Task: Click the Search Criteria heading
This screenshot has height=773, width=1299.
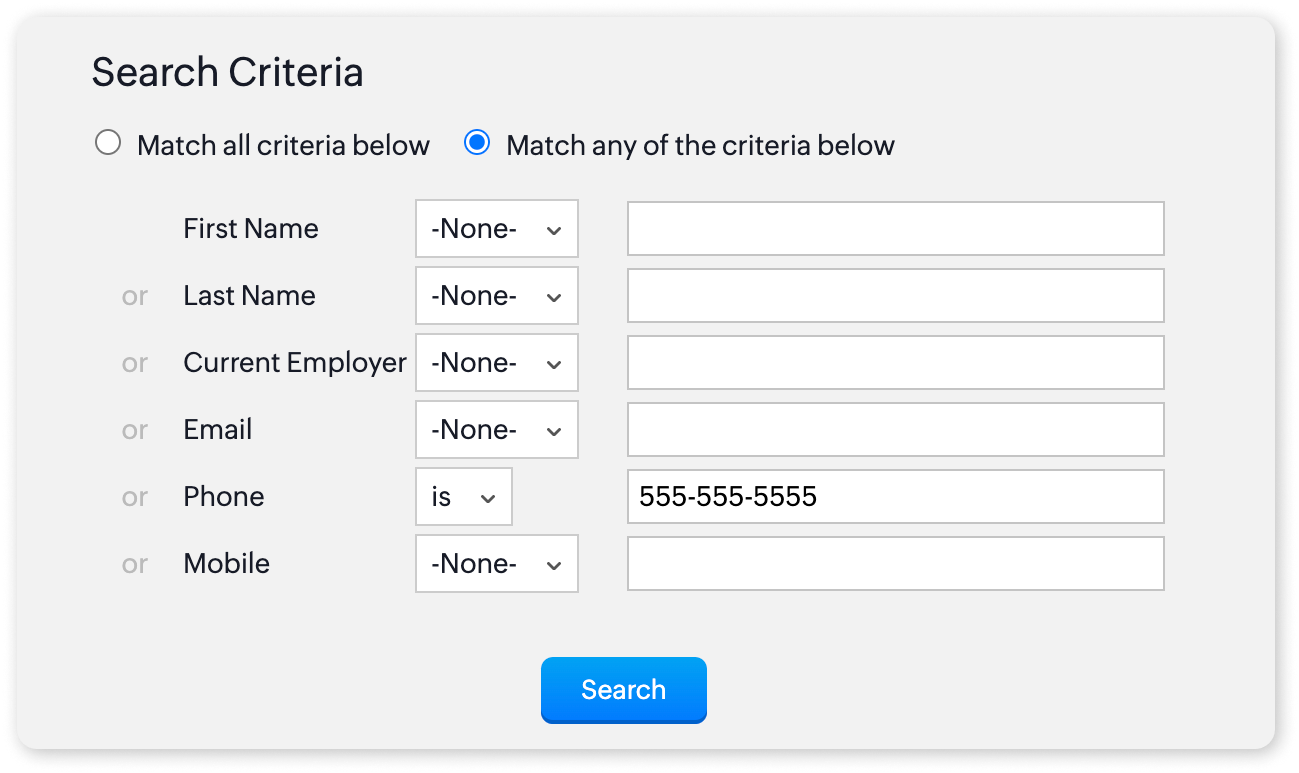Action: pos(228,73)
